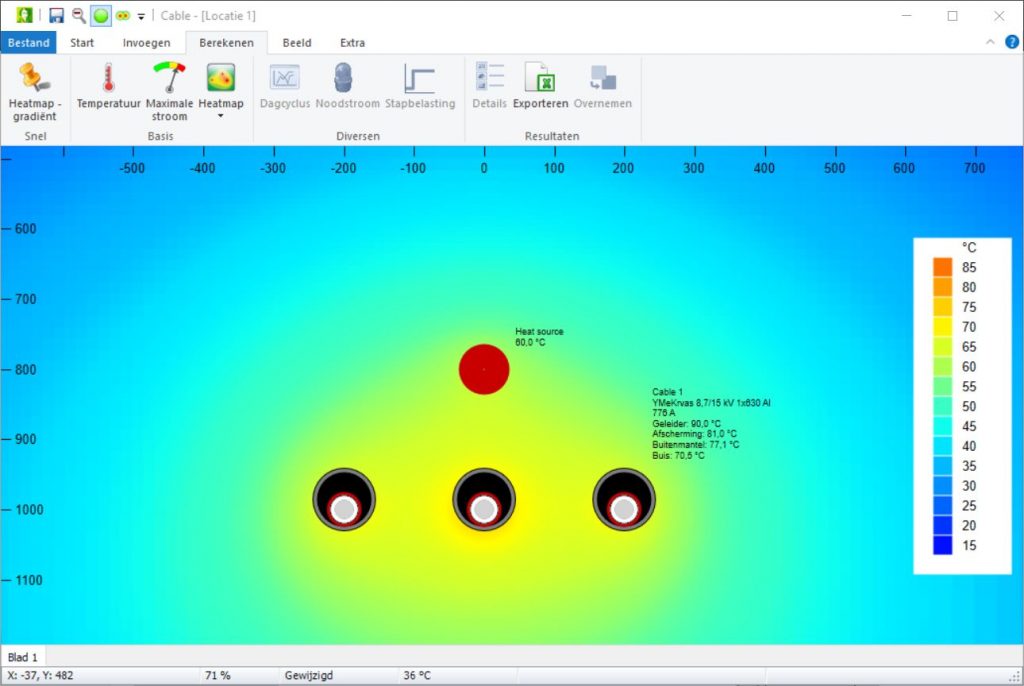Viewport: 1024px width, 686px height.
Task: Click the 71 % zoom status field
Action: tap(217, 676)
